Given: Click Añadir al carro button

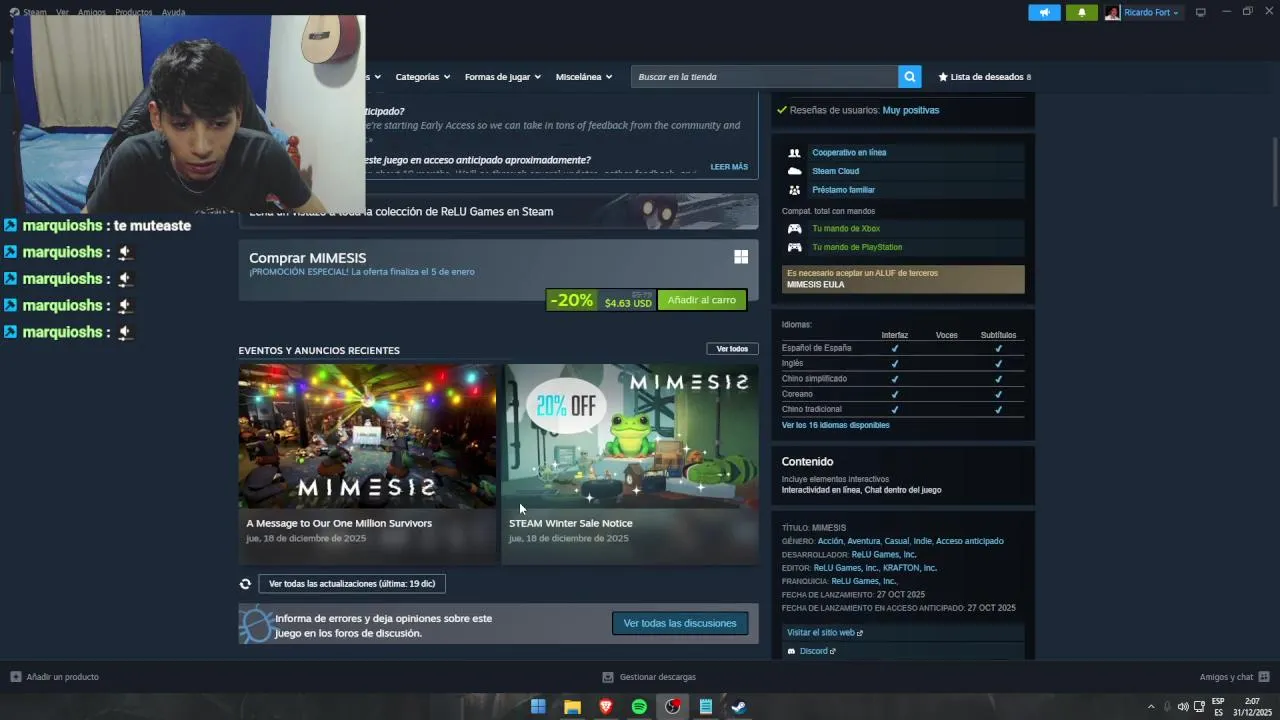Looking at the screenshot, I should click(x=702, y=300).
